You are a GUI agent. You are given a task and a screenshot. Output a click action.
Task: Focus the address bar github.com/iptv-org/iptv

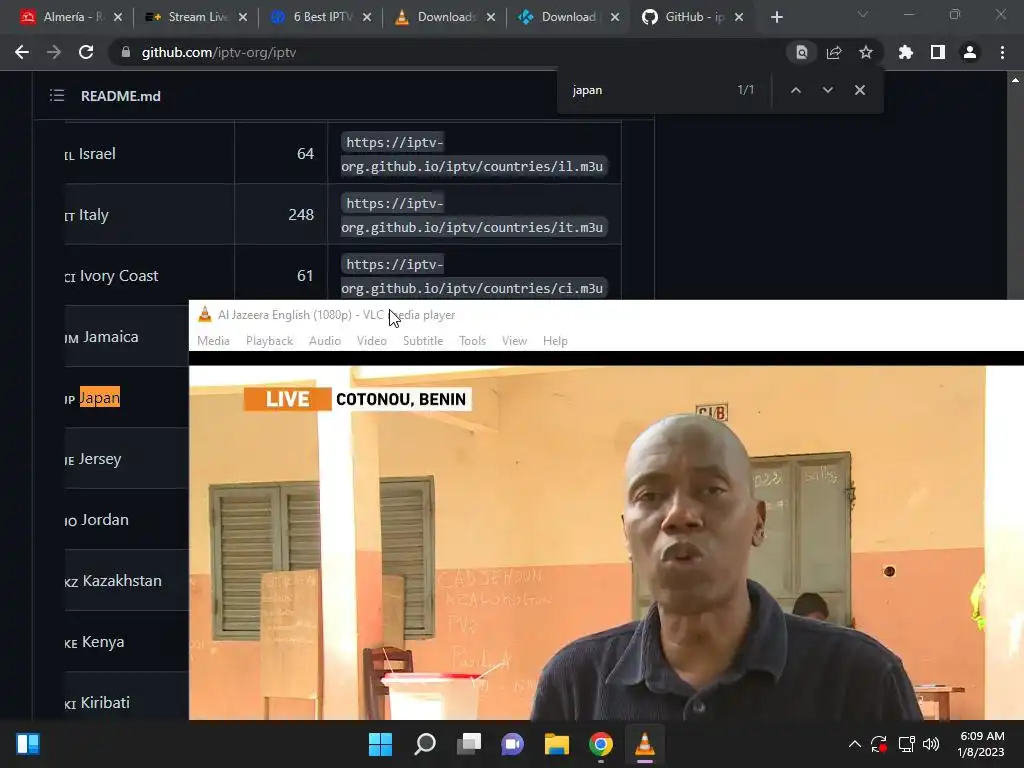tap(219, 52)
